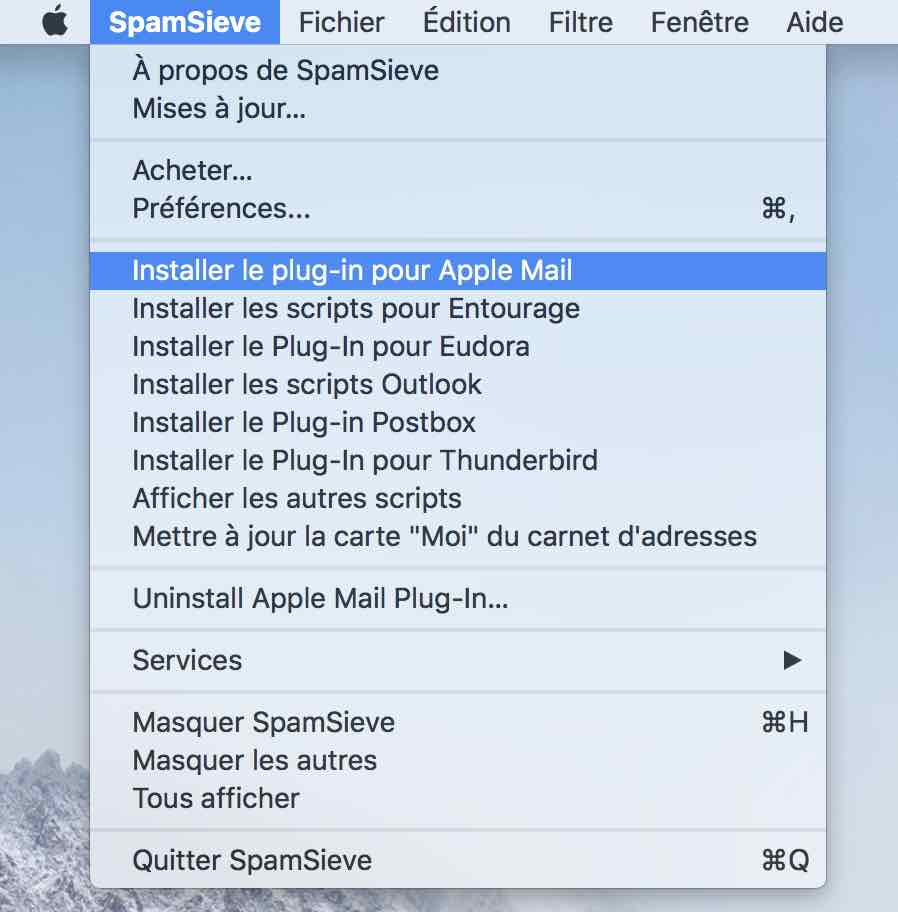Select Quitter SpamSieve
898x912 pixels.
[458, 860]
